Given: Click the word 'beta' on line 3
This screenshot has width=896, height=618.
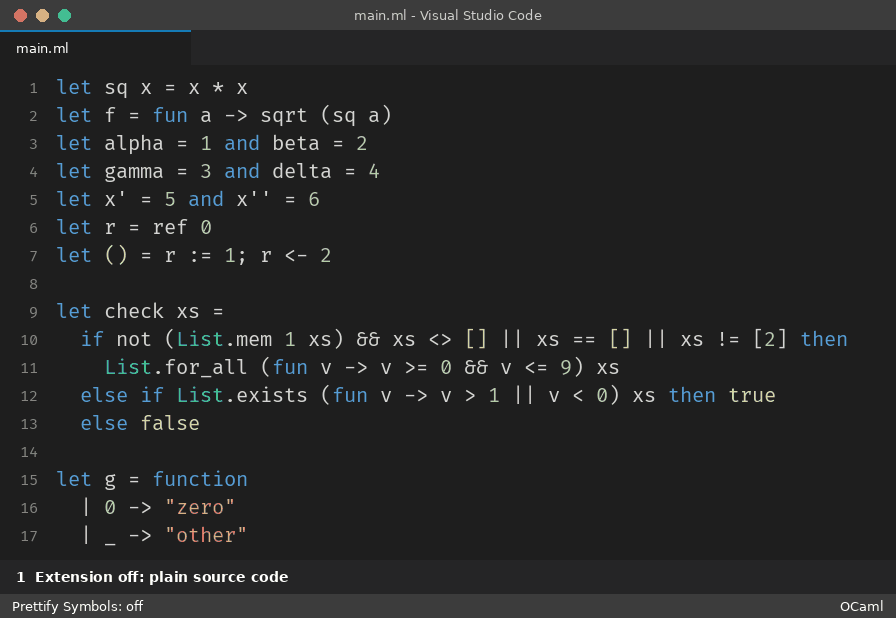Looking at the screenshot, I should coord(296,143).
